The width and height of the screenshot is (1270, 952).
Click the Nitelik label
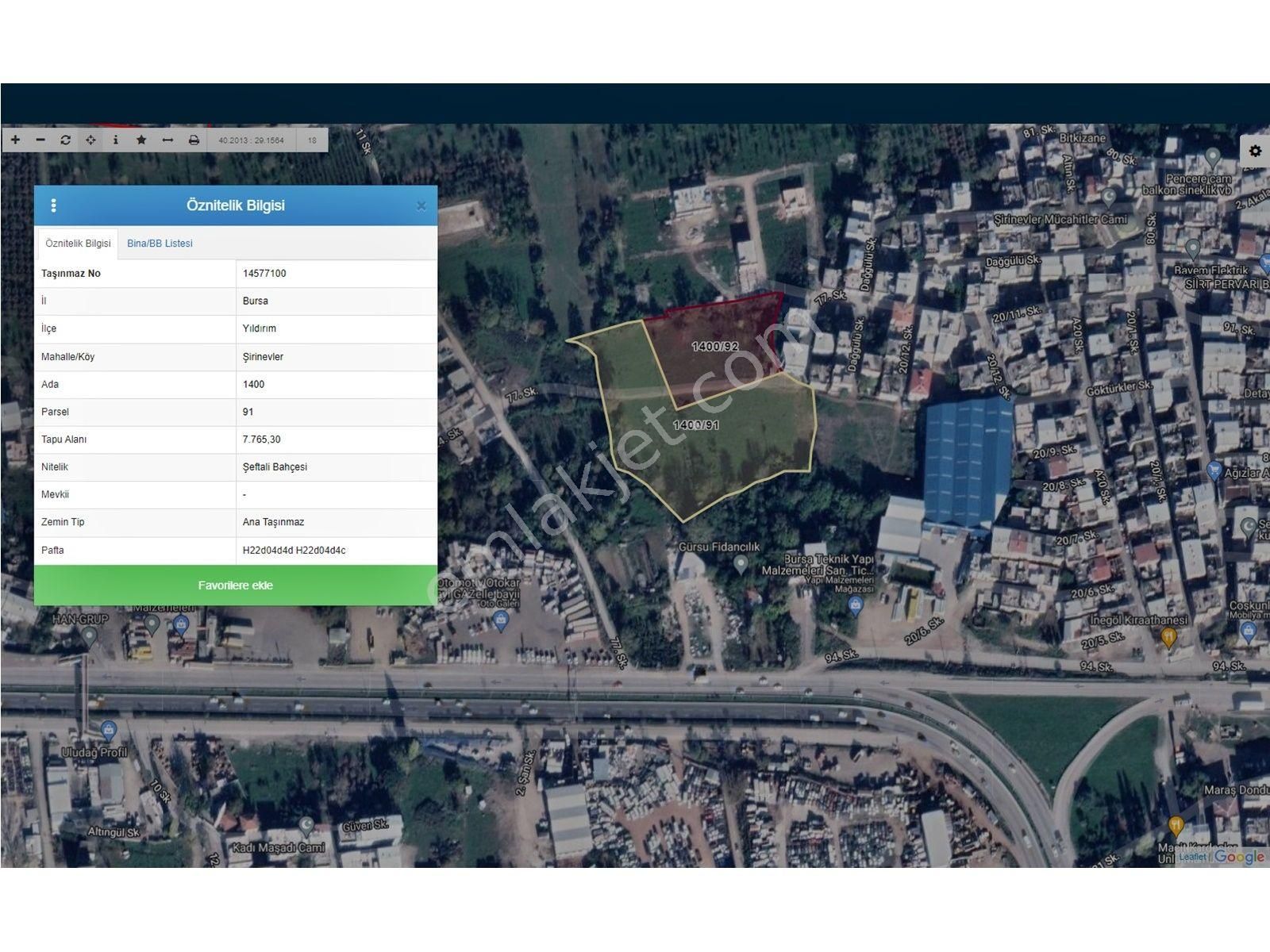(55, 467)
